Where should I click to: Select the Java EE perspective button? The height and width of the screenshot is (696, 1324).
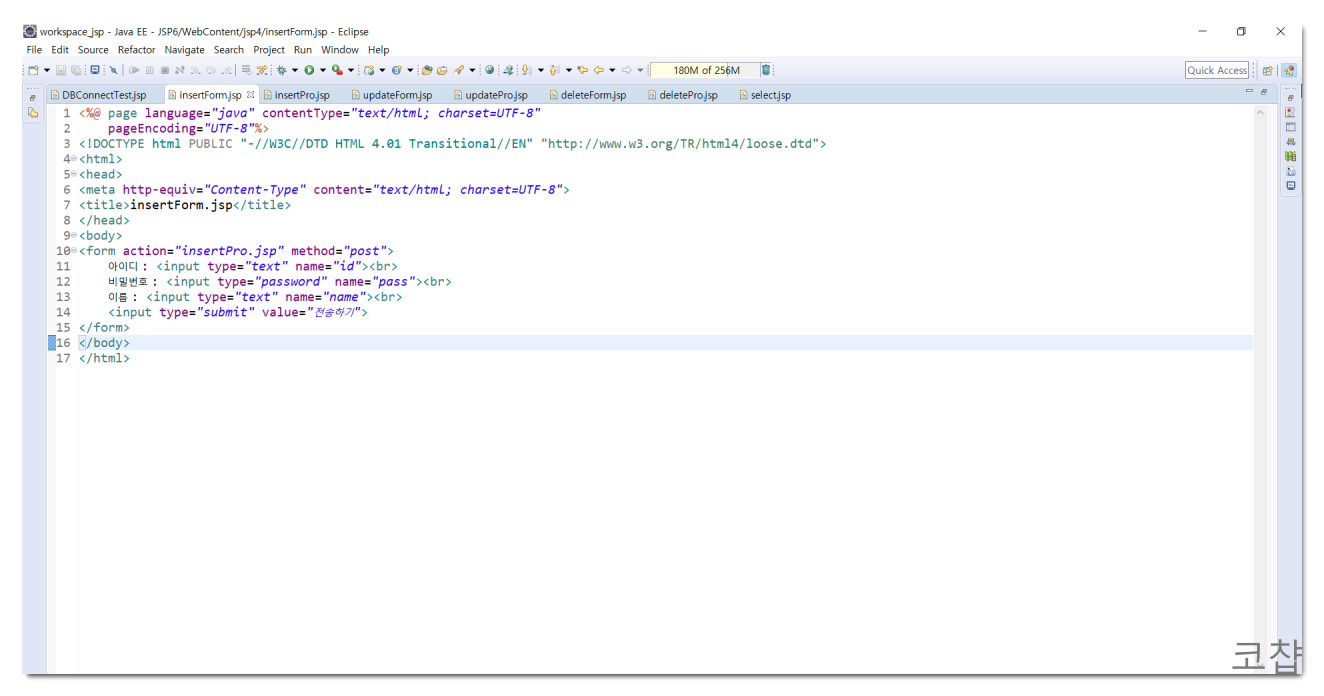pyautogui.click(x=1289, y=70)
